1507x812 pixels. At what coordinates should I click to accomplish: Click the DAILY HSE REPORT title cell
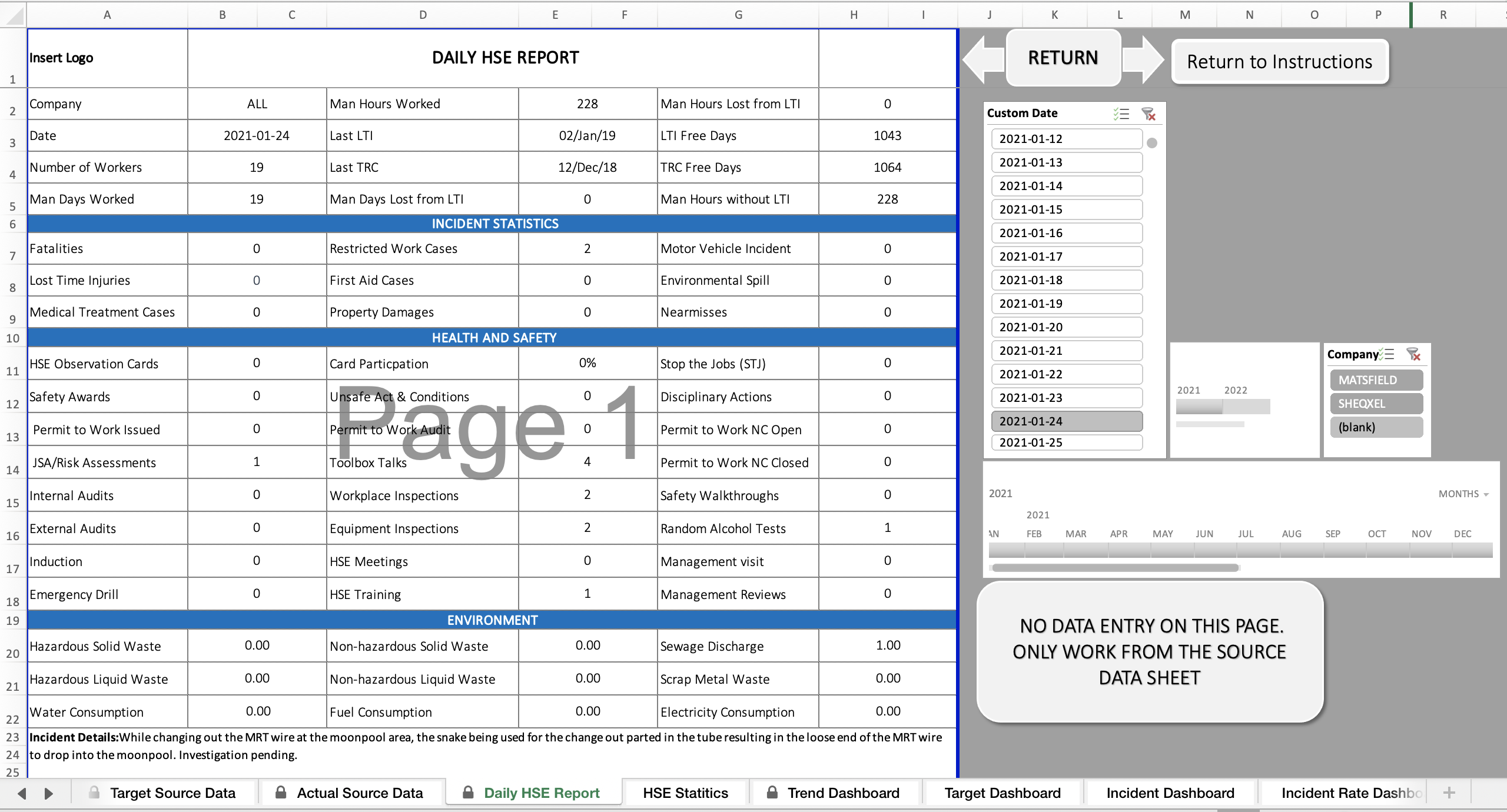tap(503, 58)
